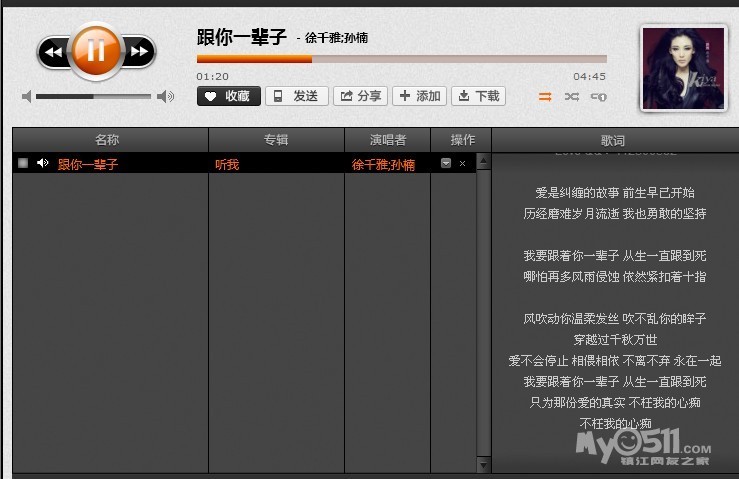739x479 pixels.
Task: Share the song with 分享
Action: point(360,96)
